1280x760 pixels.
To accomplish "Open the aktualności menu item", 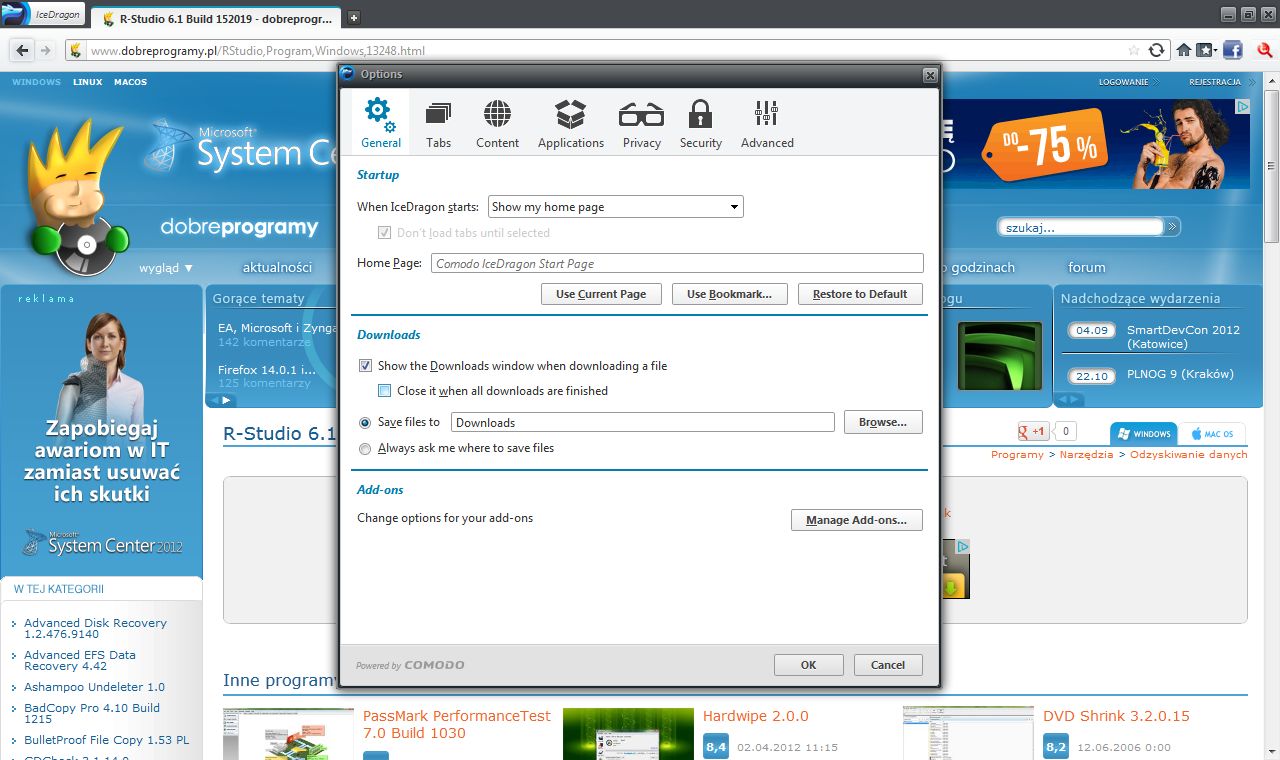I will [x=277, y=267].
